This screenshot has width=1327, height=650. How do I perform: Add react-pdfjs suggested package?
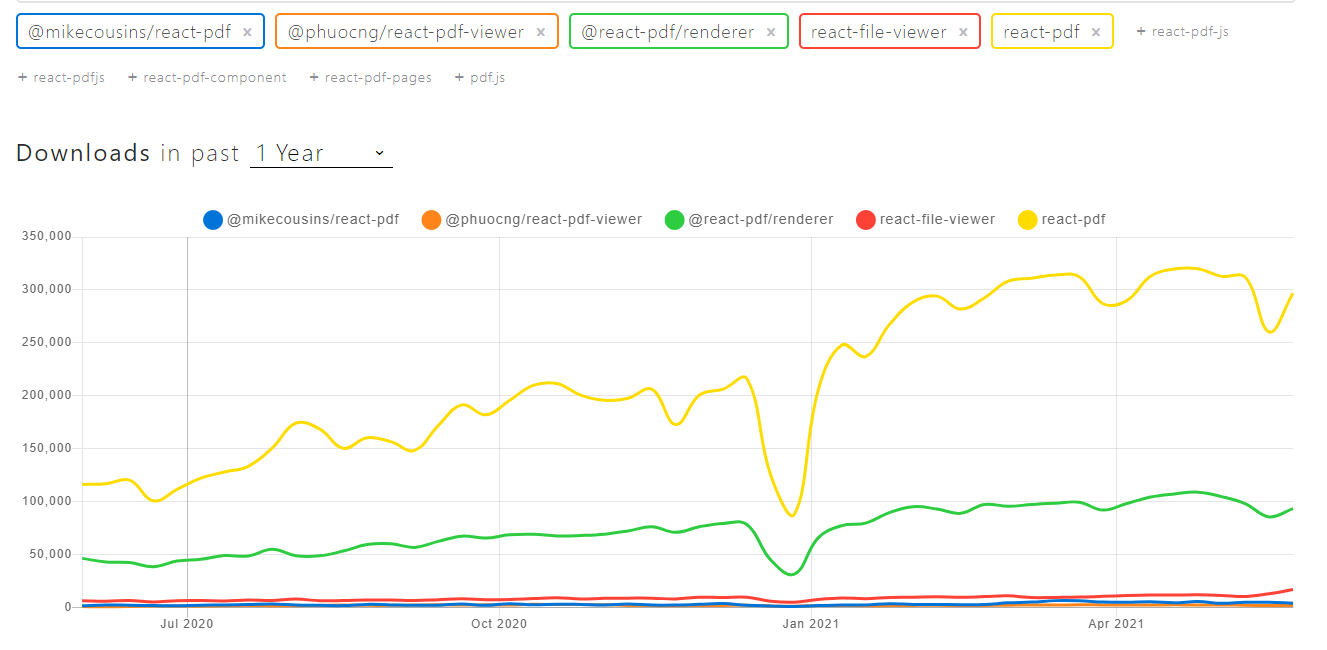click(x=62, y=78)
